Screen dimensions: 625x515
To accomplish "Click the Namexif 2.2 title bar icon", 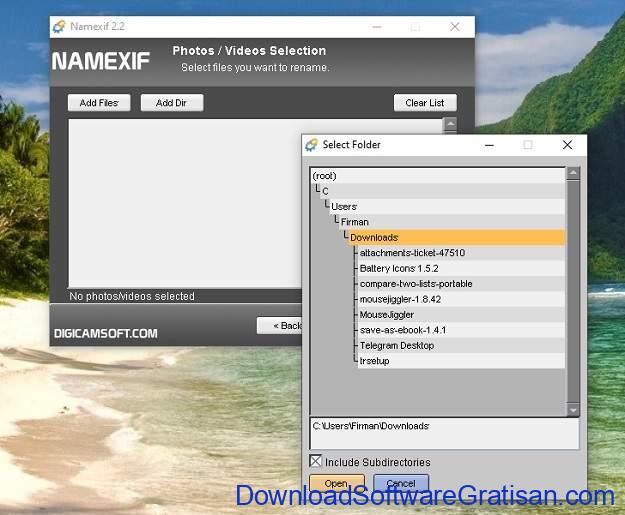I will coord(59,27).
